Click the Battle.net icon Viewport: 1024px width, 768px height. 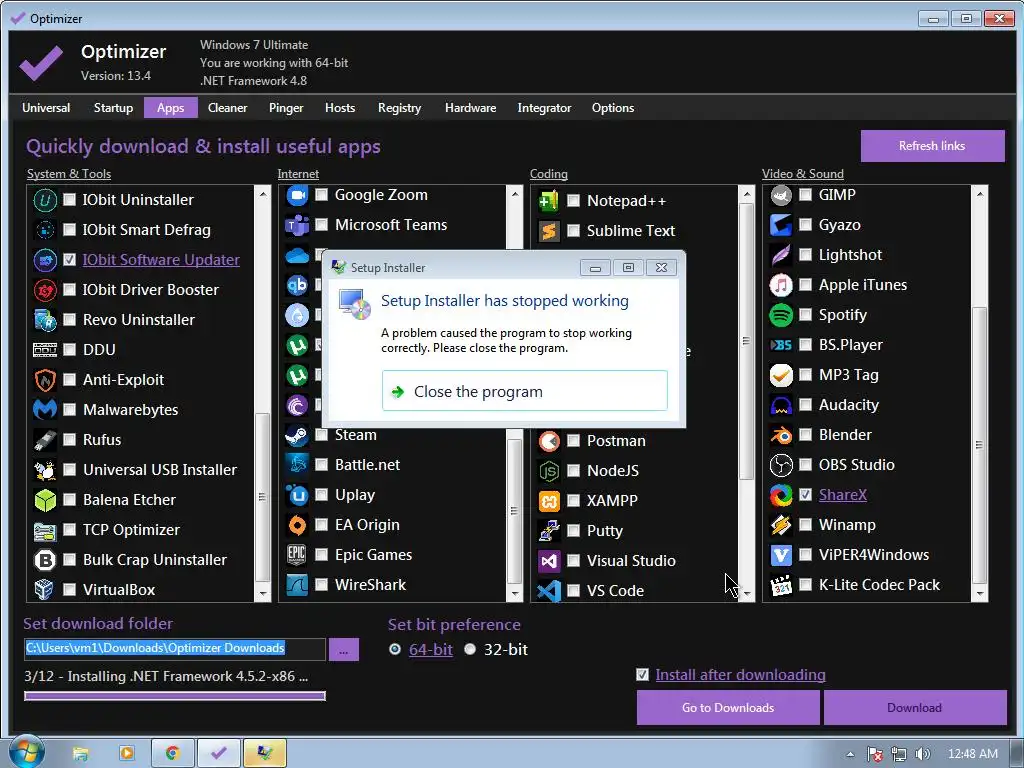(297, 465)
